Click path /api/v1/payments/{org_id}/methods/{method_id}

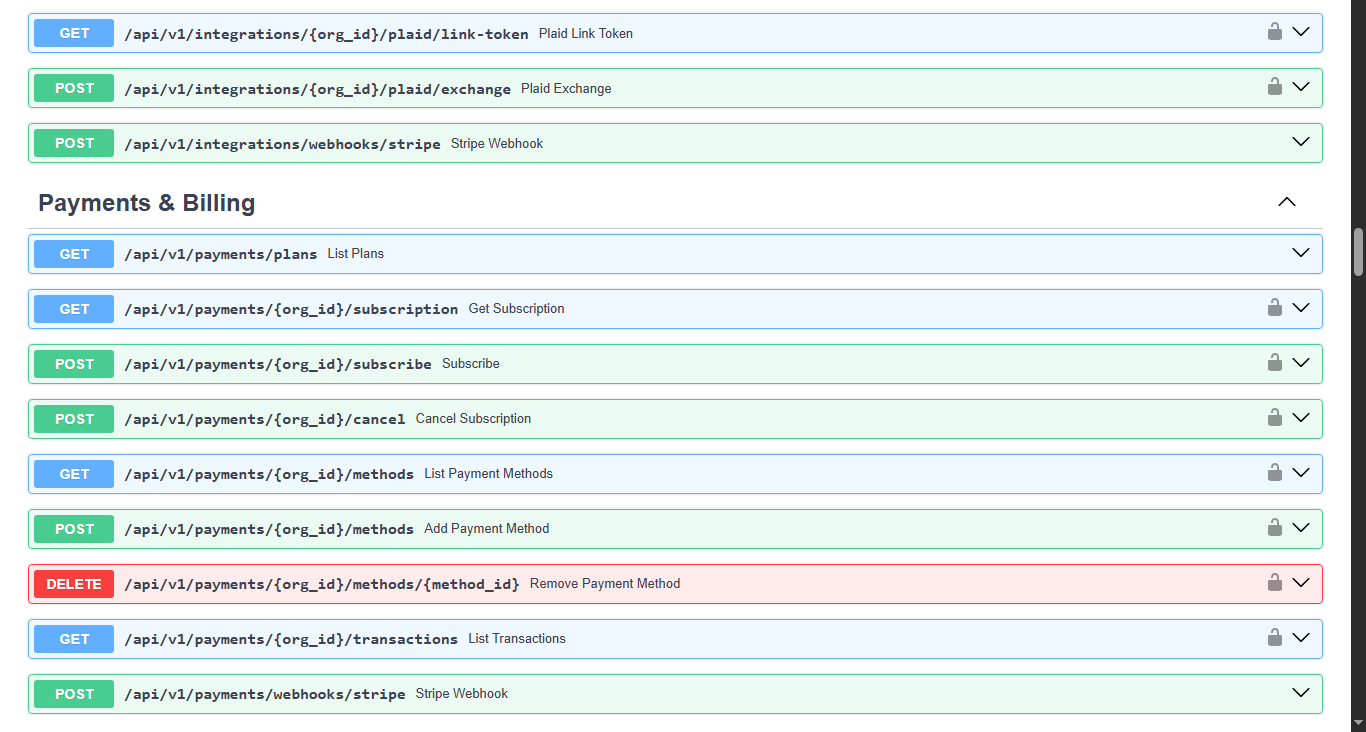(x=322, y=584)
